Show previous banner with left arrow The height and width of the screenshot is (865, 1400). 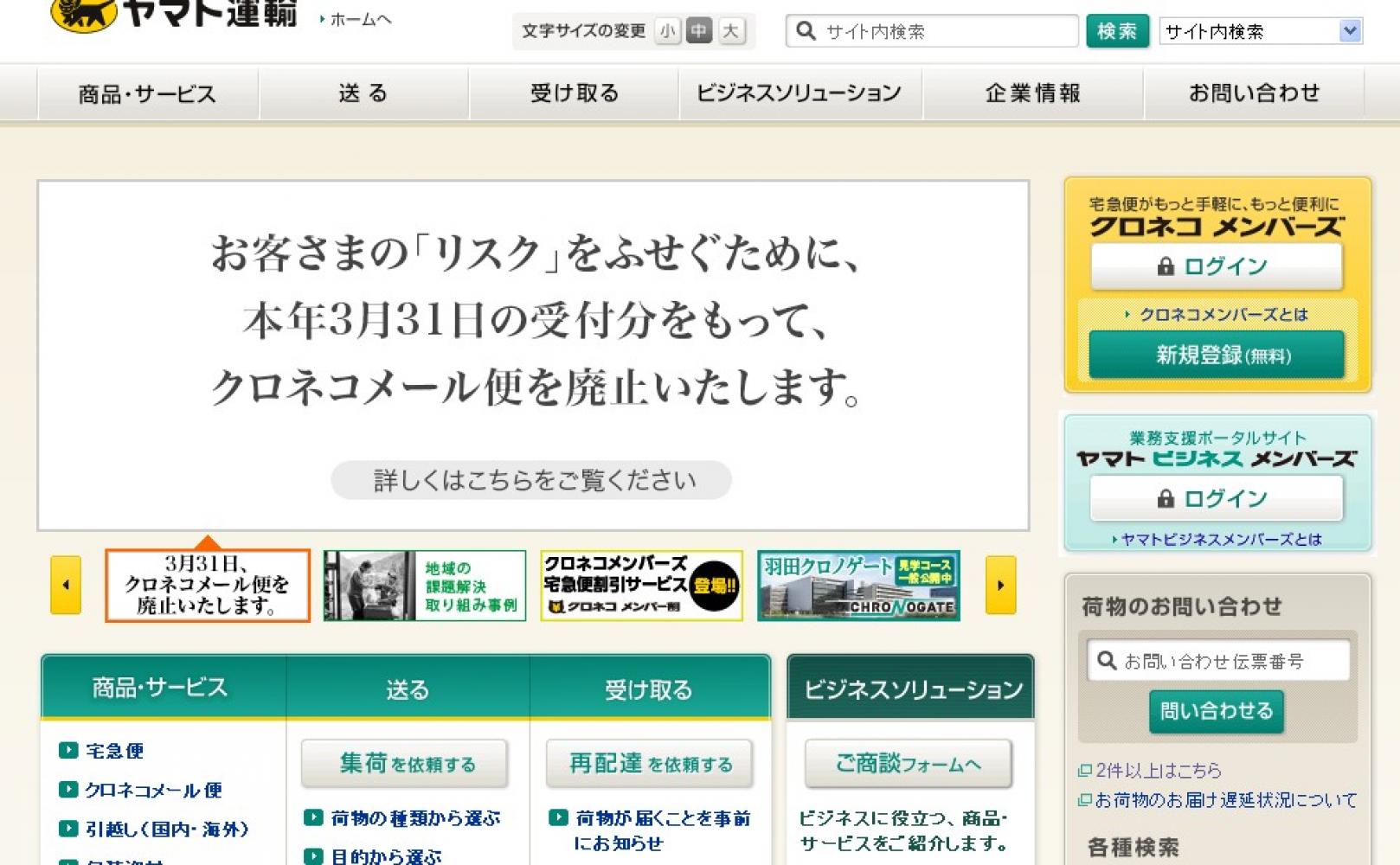tap(66, 585)
